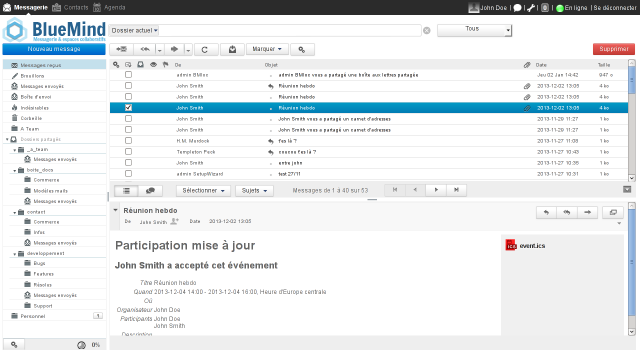The image size is (640, 360).
Task: Open the Dossier actuel search scope dropdown
Action: pyautogui.click(x=134, y=31)
